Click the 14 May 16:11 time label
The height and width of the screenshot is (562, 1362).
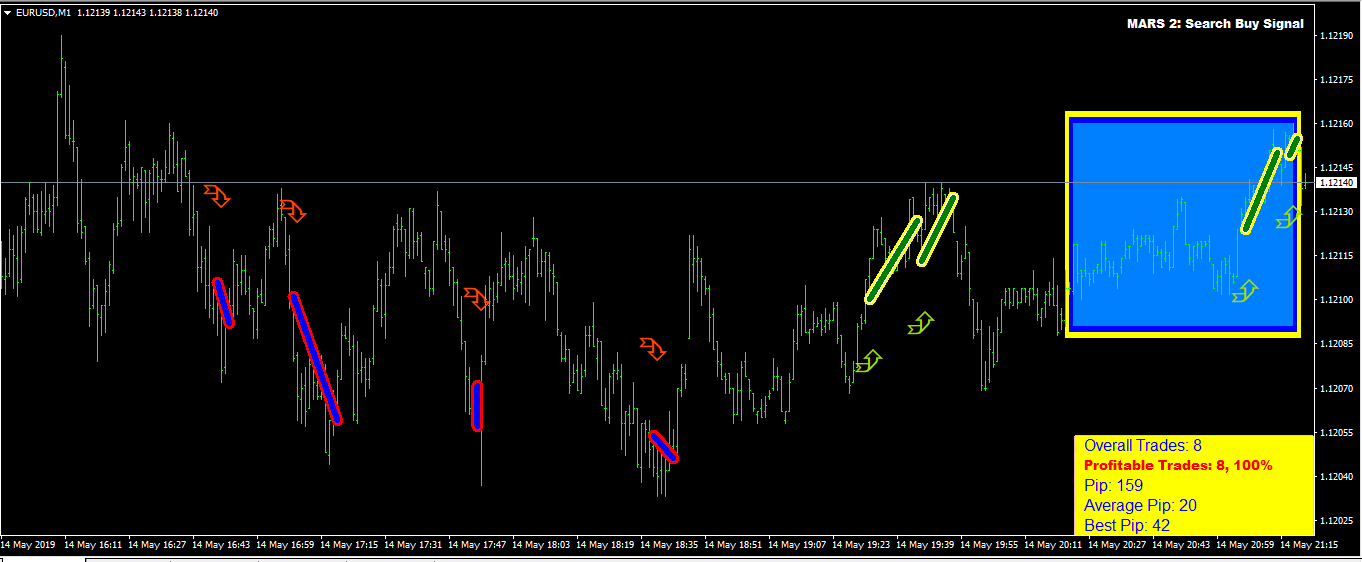pos(93,546)
